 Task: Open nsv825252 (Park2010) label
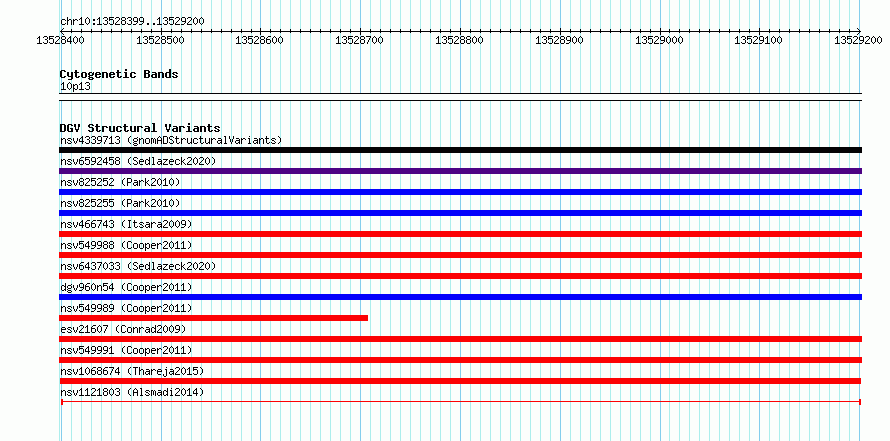coord(120,182)
